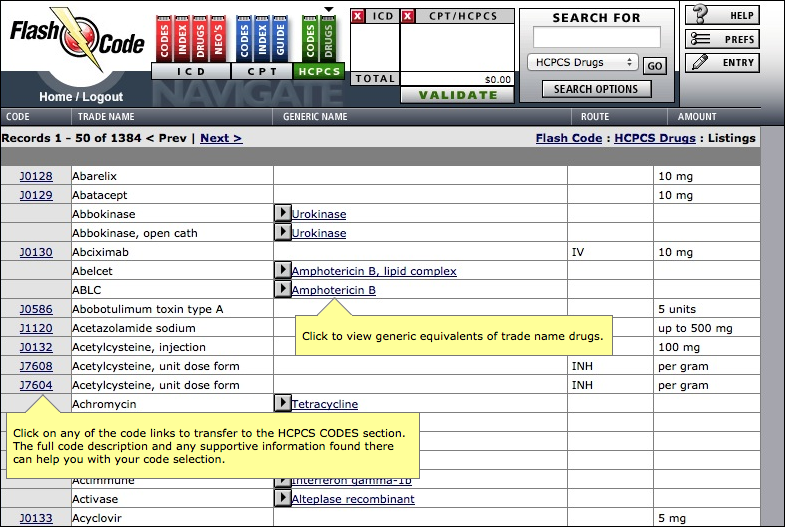
Task: Open PREFS settings button
Action: pyautogui.click(x=722, y=39)
